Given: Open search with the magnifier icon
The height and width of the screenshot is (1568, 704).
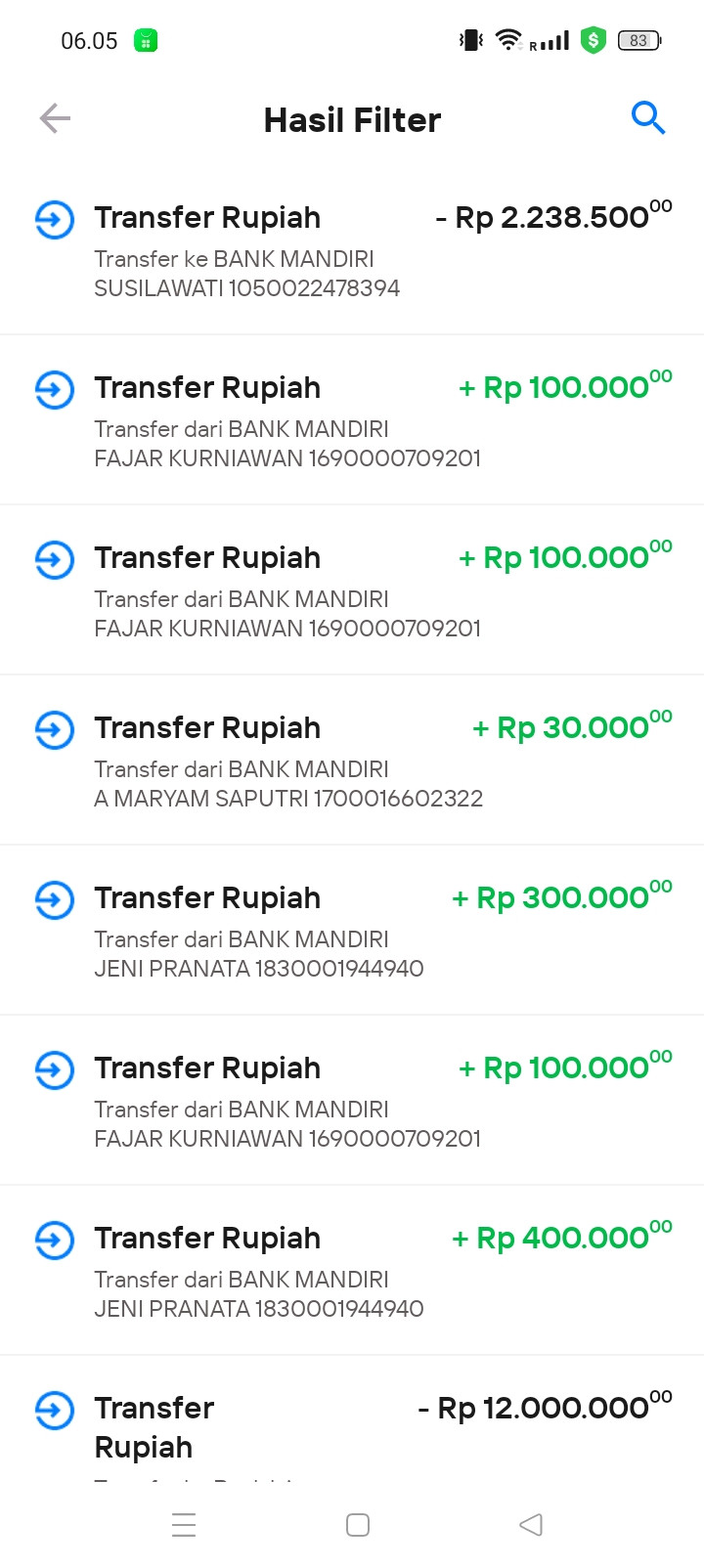Looking at the screenshot, I should [x=647, y=118].
